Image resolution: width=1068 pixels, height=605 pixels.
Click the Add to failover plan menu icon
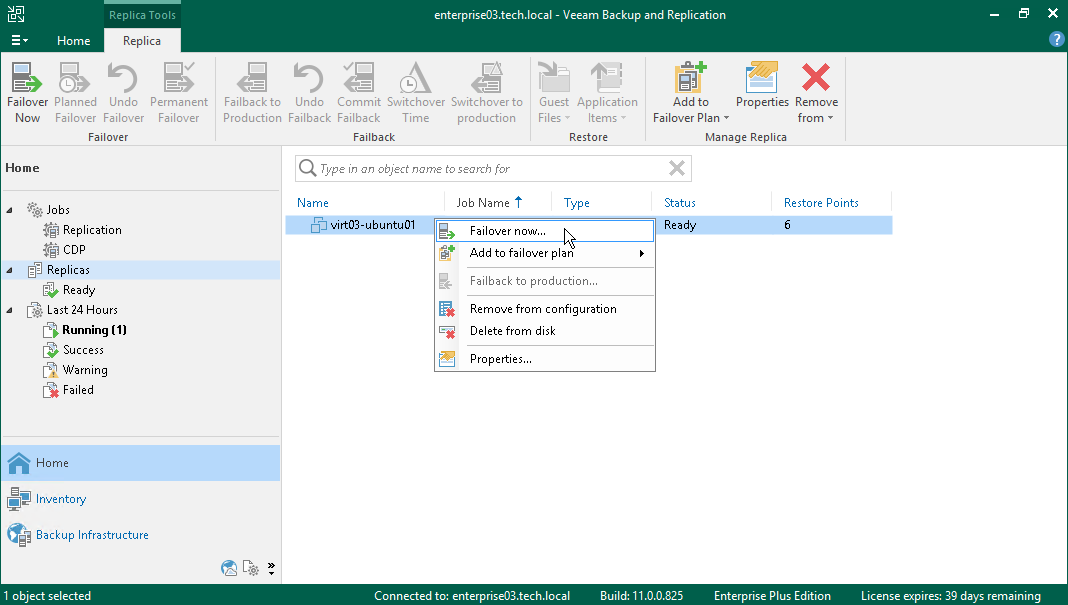point(447,253)
